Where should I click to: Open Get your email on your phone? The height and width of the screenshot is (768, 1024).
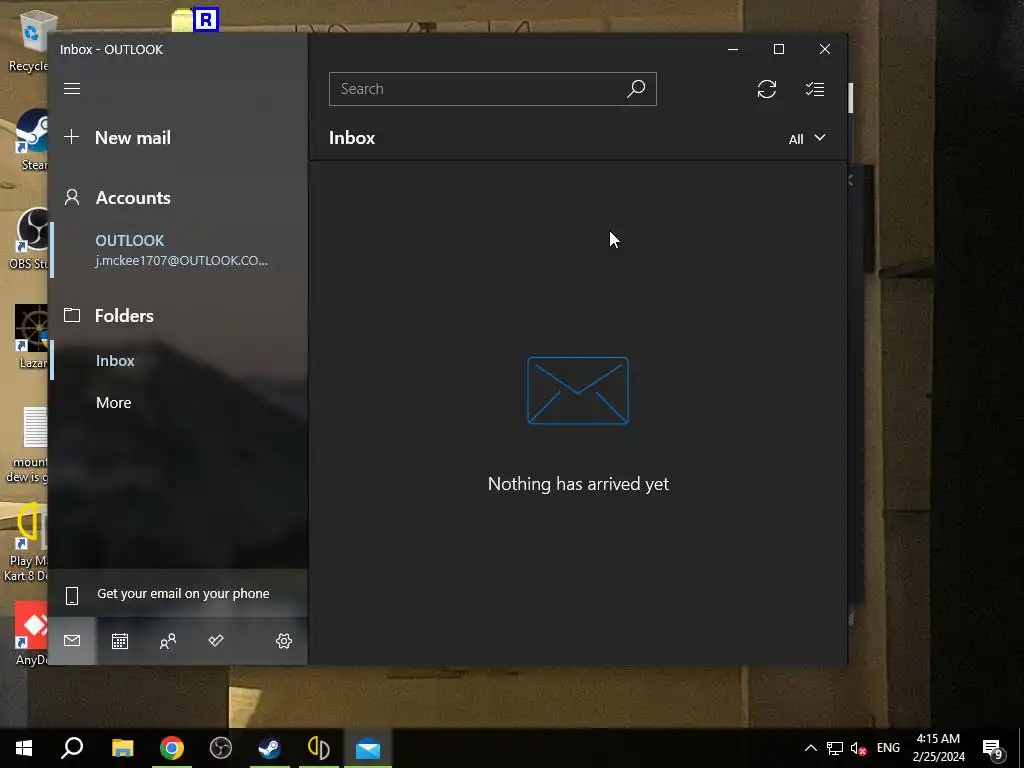178,594
